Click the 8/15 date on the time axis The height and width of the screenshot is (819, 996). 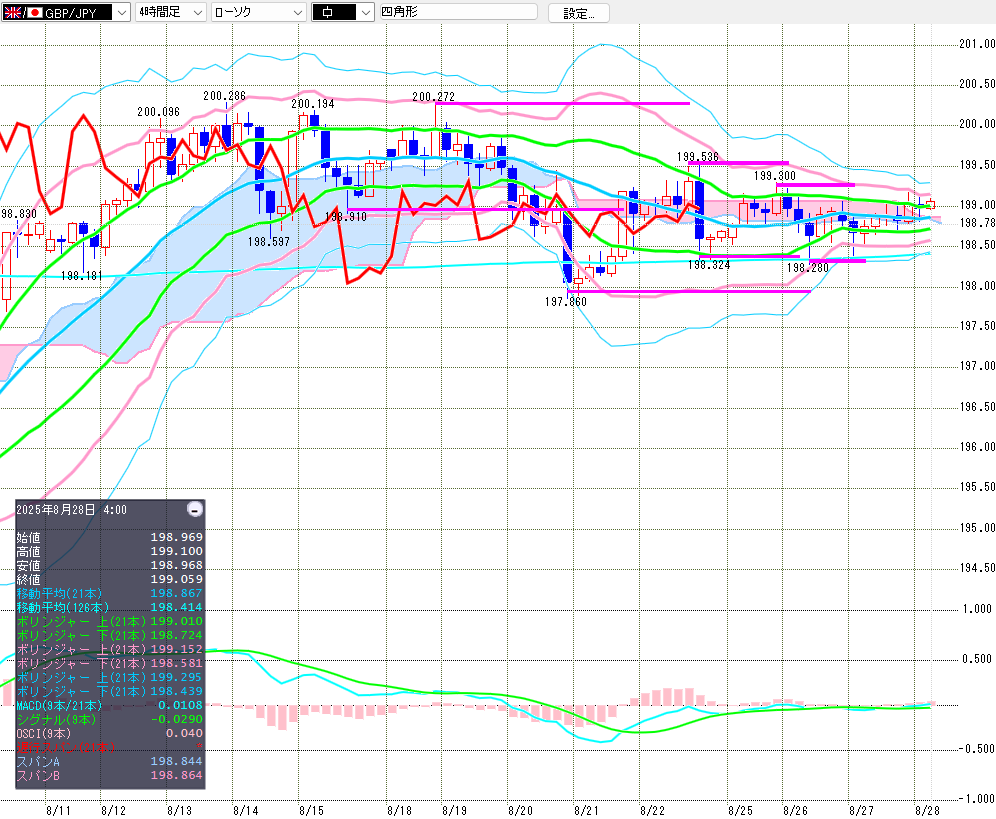pyautogui.click(x=311, y=811)
